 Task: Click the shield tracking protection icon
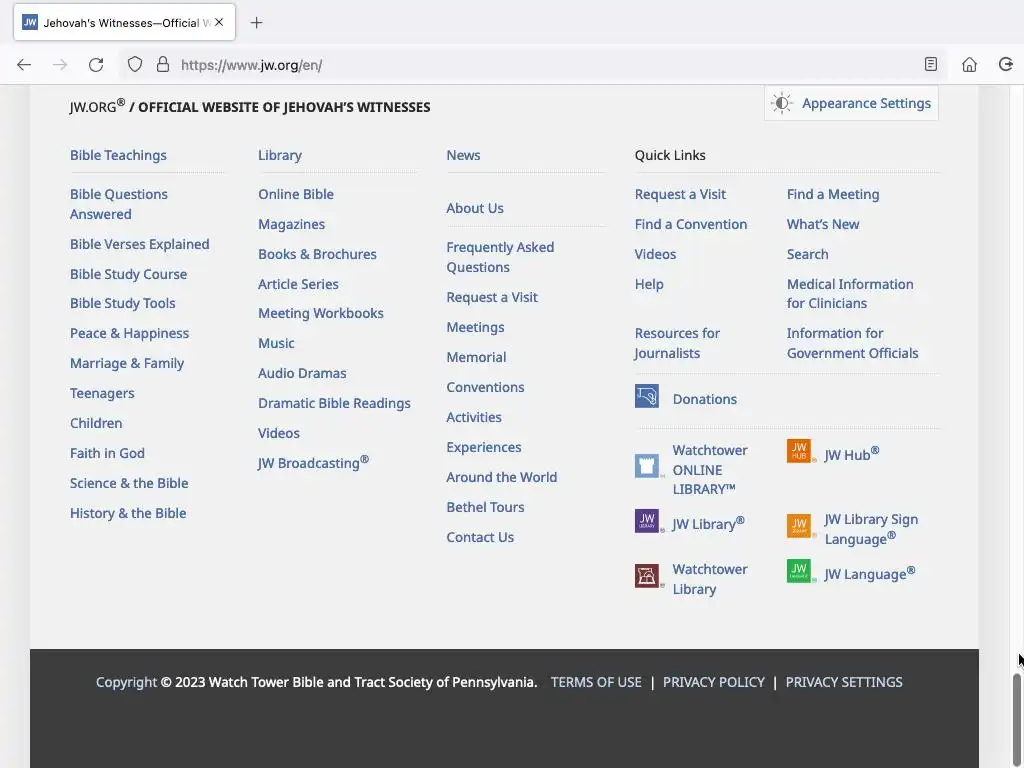(135, 65)
